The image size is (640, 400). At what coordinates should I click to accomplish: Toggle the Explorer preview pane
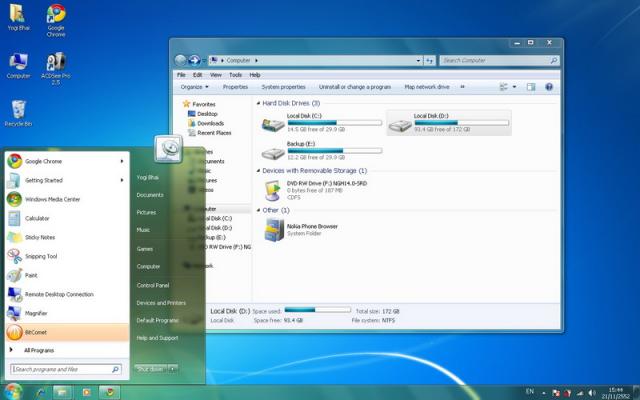click(531, 87)
